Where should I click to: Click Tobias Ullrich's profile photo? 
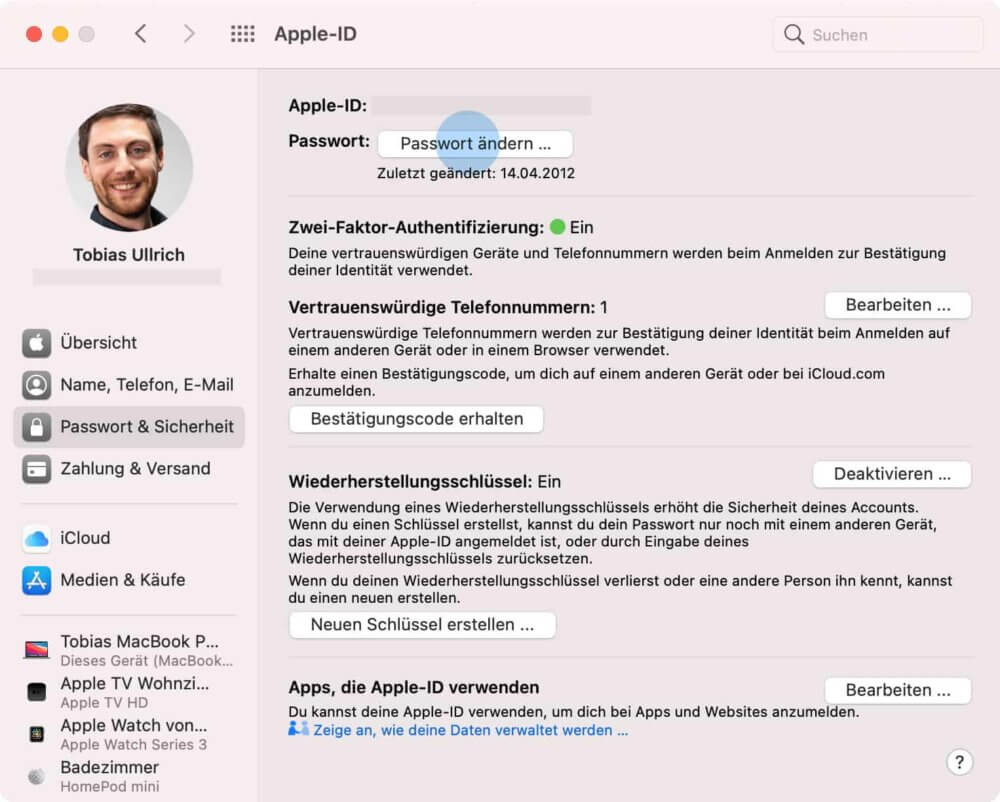click(129, 168)
